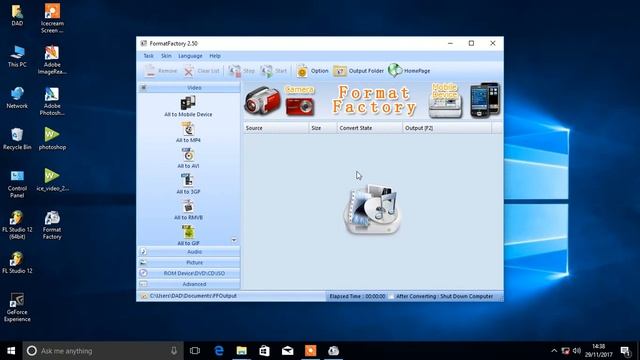Viewport: 640px width, 360px height.
Task: Select the All to RMVB converter
Action: (188, 210)
